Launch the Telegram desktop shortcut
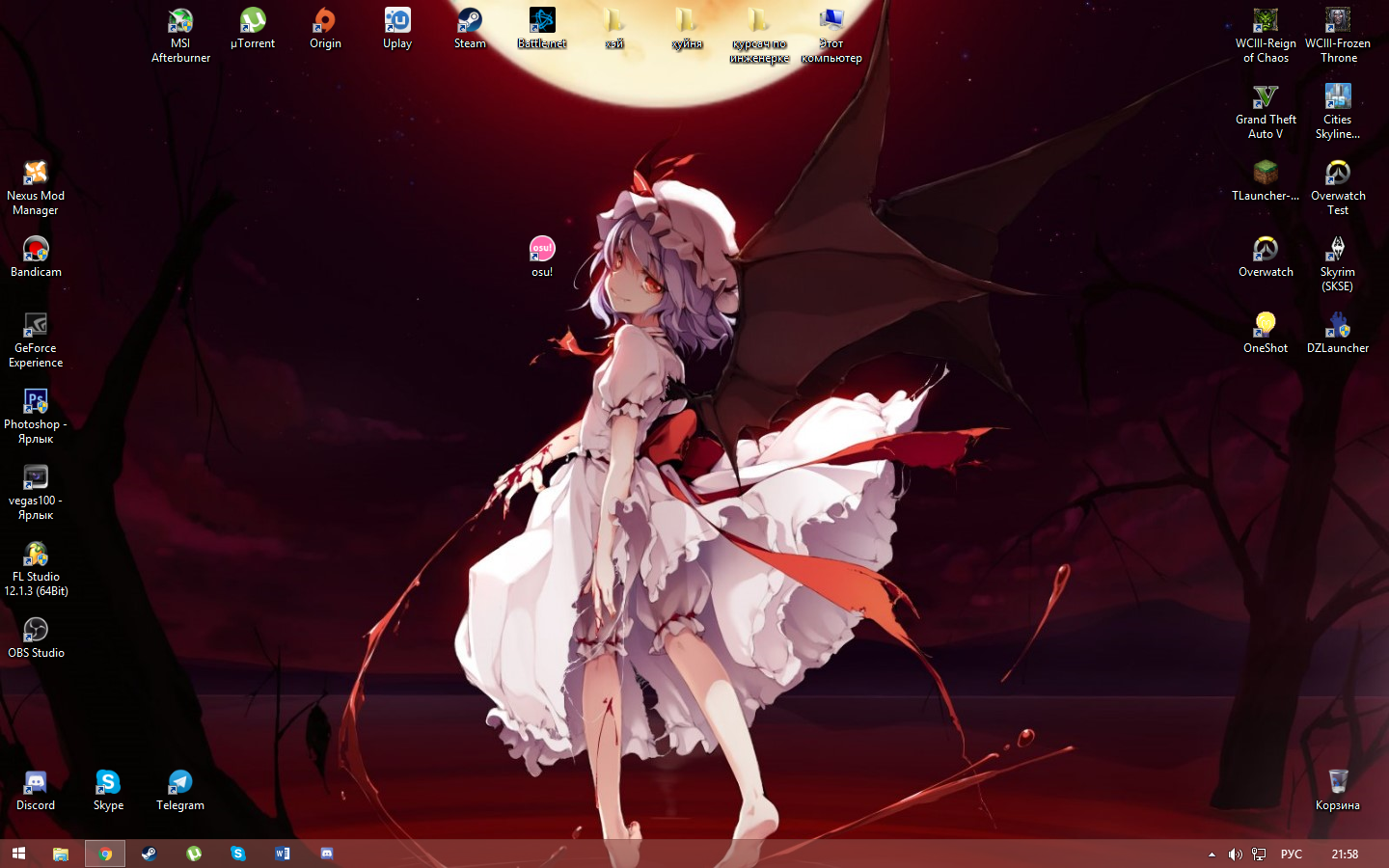Screen dimensions: 1389x868 180,790
